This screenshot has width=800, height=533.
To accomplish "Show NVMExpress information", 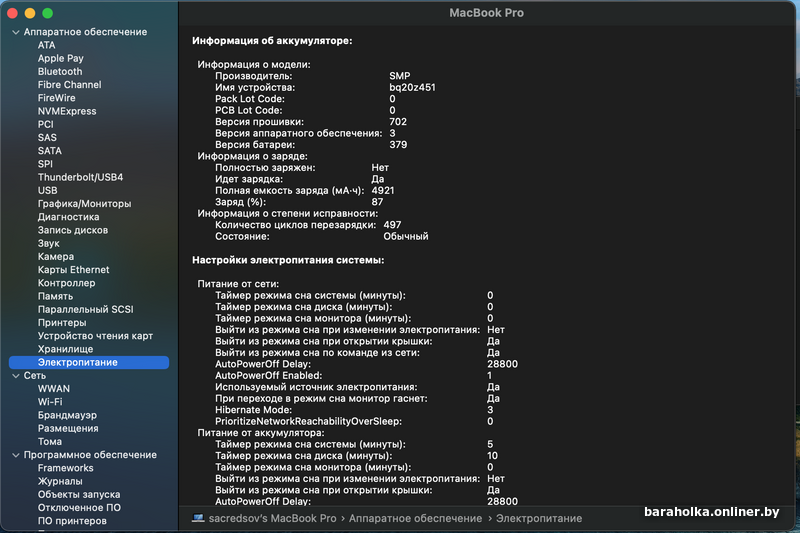I will tap(67, 111).
